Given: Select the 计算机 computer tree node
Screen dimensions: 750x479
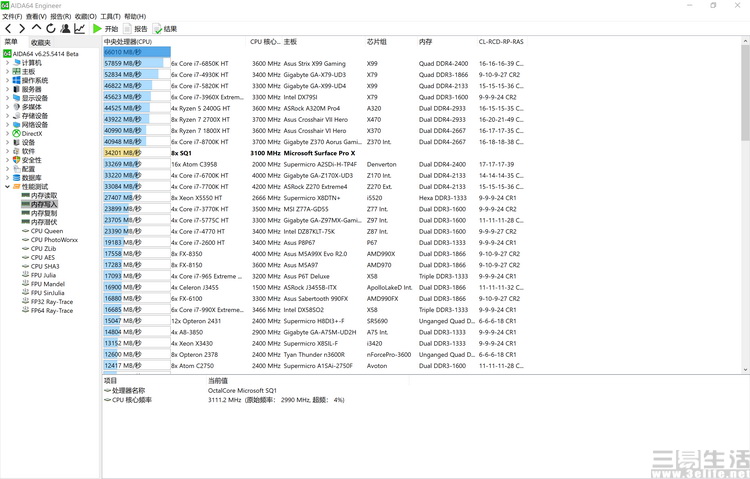Looking at the screenshot, I should point(28,63).
